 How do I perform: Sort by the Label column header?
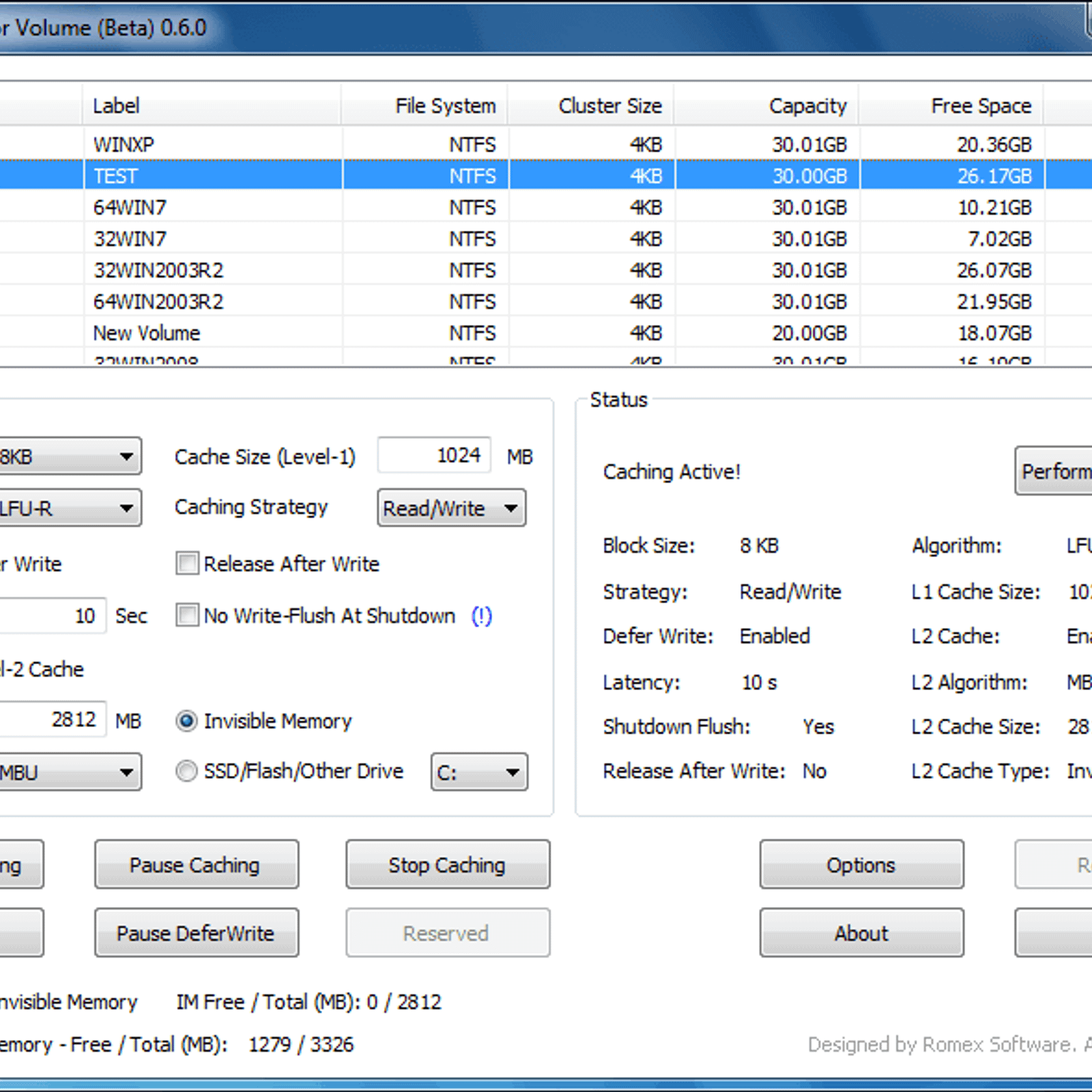point(212,106)
